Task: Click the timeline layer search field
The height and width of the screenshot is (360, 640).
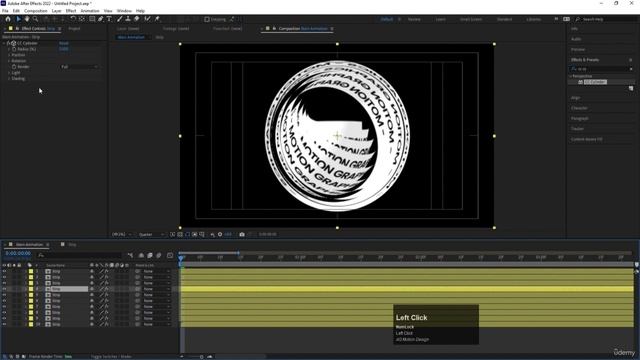Action: coord(80,256)
